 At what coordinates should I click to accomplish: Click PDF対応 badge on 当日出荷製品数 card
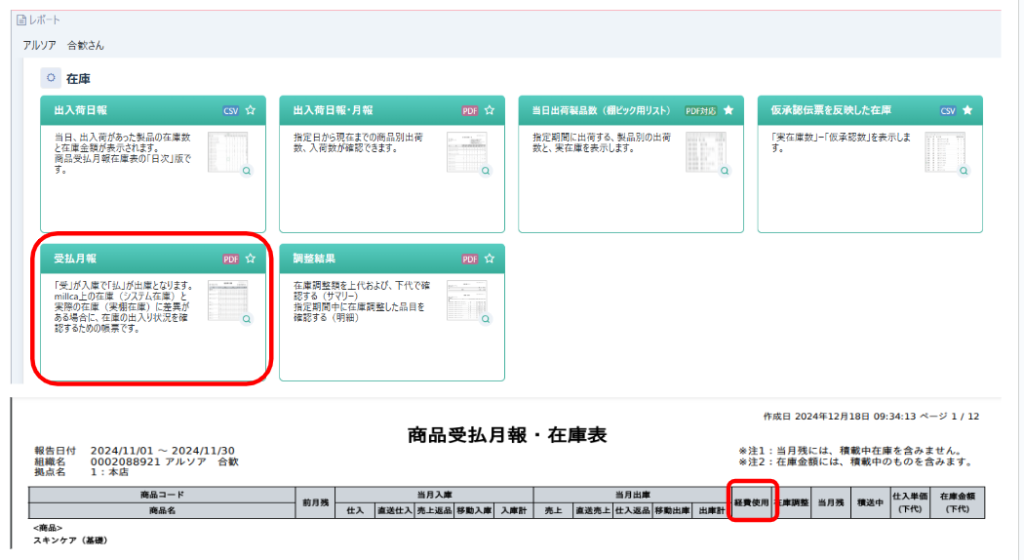coord(701,110)
